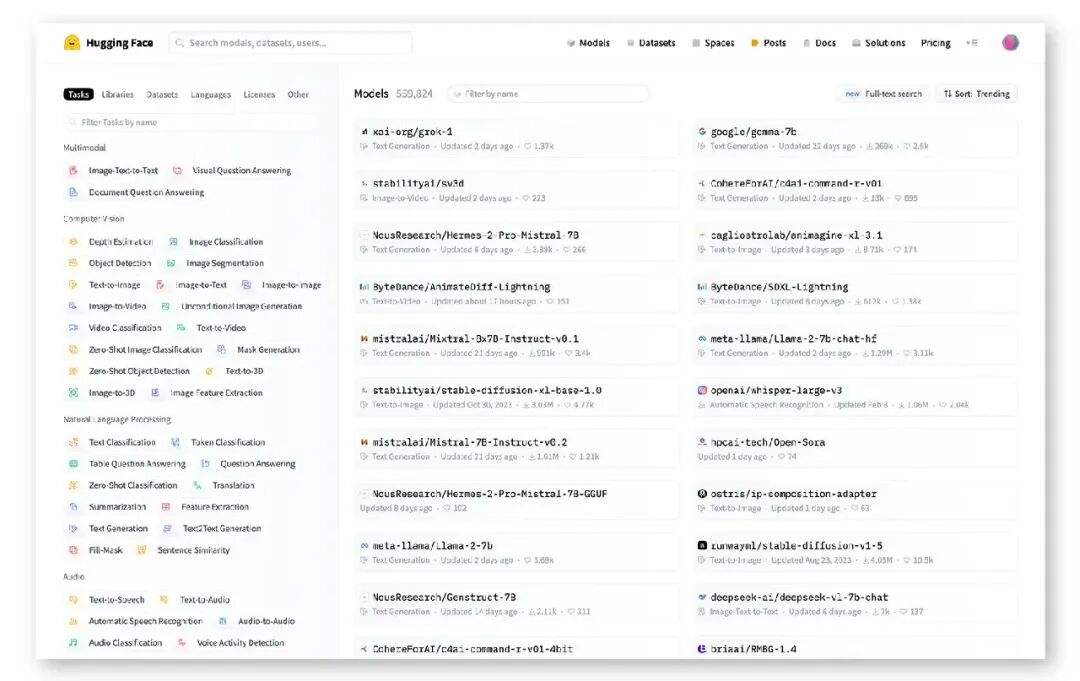This screenshot has height=681, width=1080.
Task: Click the Visual Question Answering icon
Action: 177,171
